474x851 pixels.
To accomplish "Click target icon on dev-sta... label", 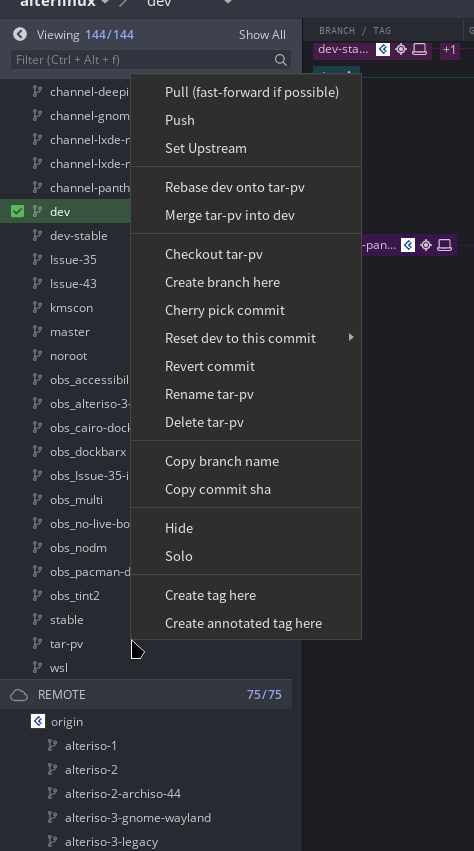I will click(401, 49).
